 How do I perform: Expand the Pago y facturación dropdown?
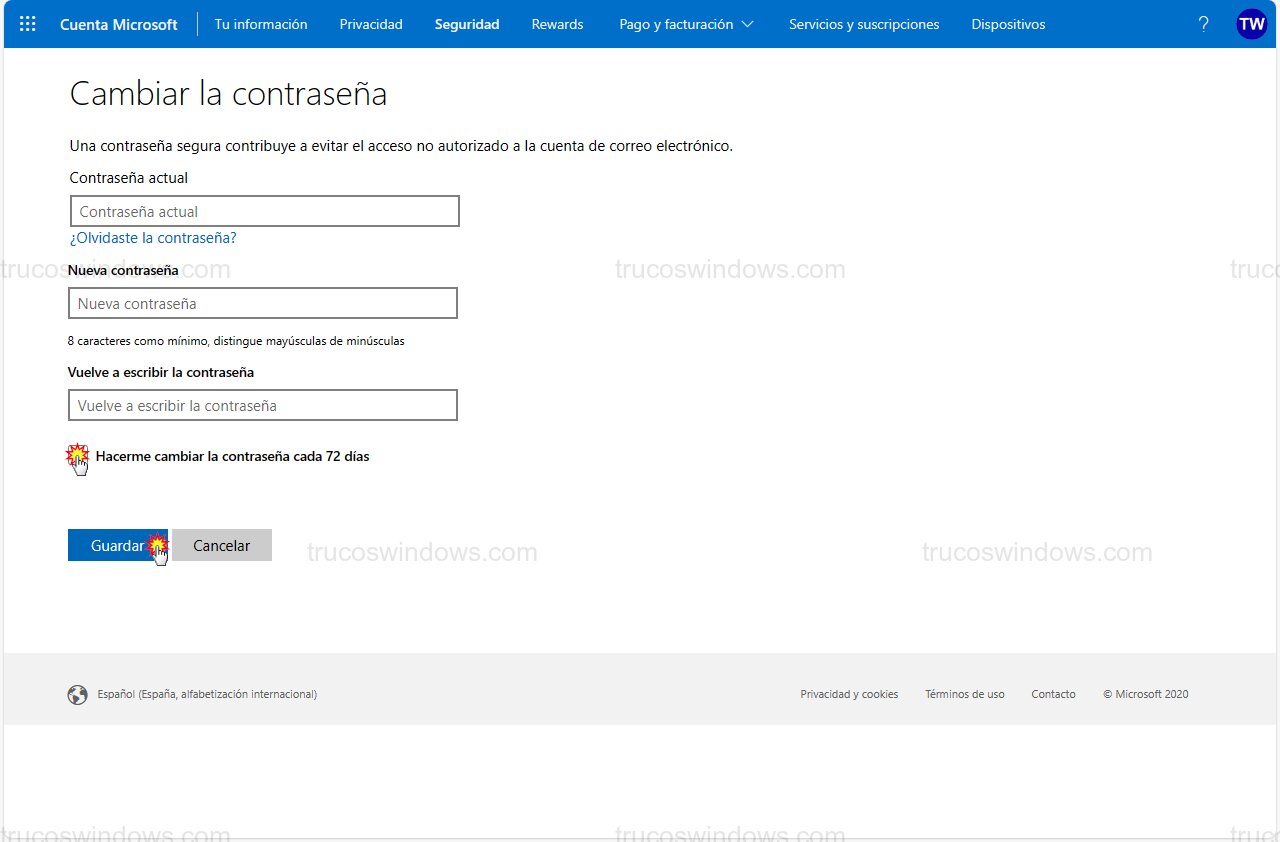[x=686, y=24]
